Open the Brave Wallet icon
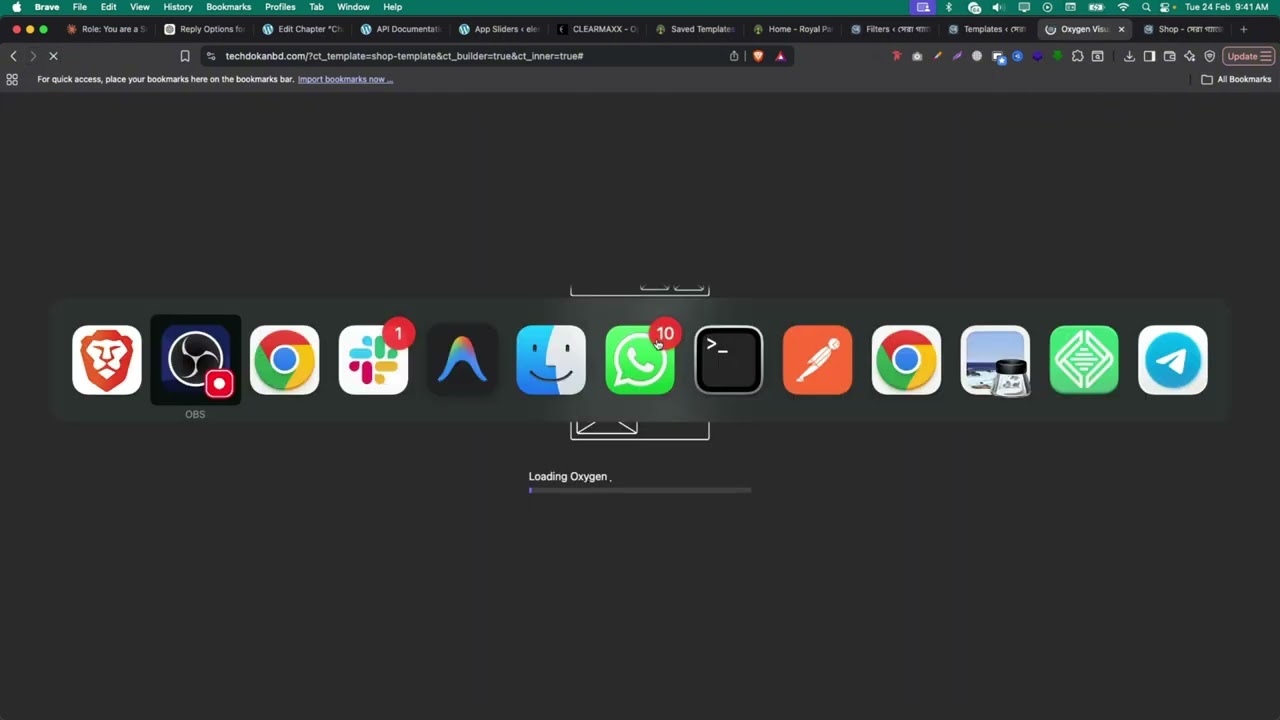Screen dimensions: 1280x720 pyautogui.click(x=1169, y=56)
